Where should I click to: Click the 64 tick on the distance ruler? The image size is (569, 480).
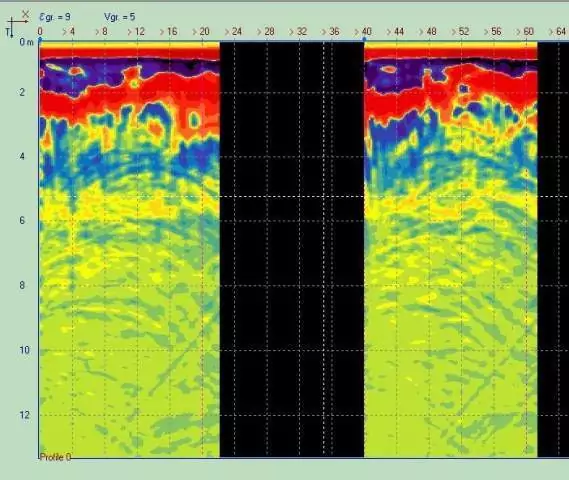(x=558, y=32)
